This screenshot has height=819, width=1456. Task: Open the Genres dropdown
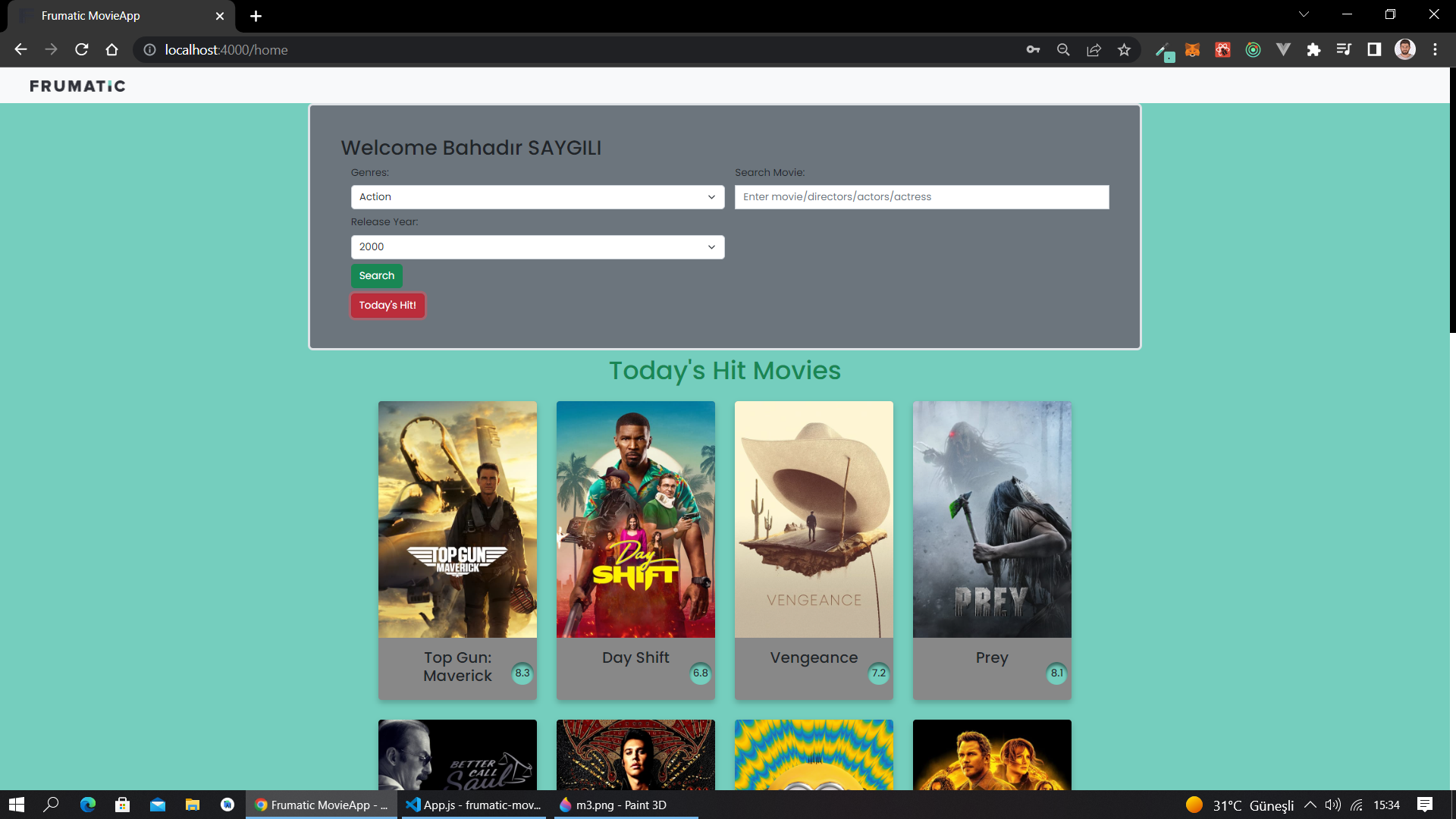tap(537, 197)
